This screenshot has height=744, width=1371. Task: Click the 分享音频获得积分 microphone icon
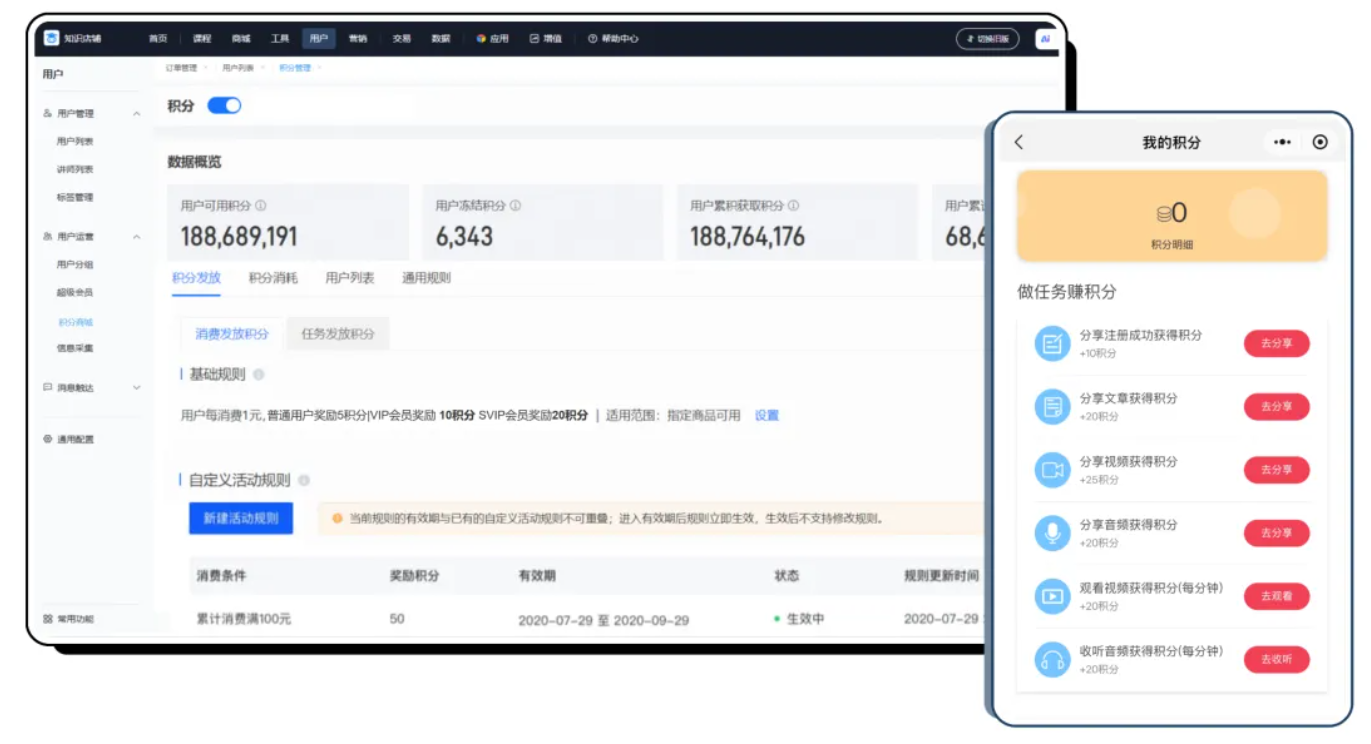coord(1052,533)
